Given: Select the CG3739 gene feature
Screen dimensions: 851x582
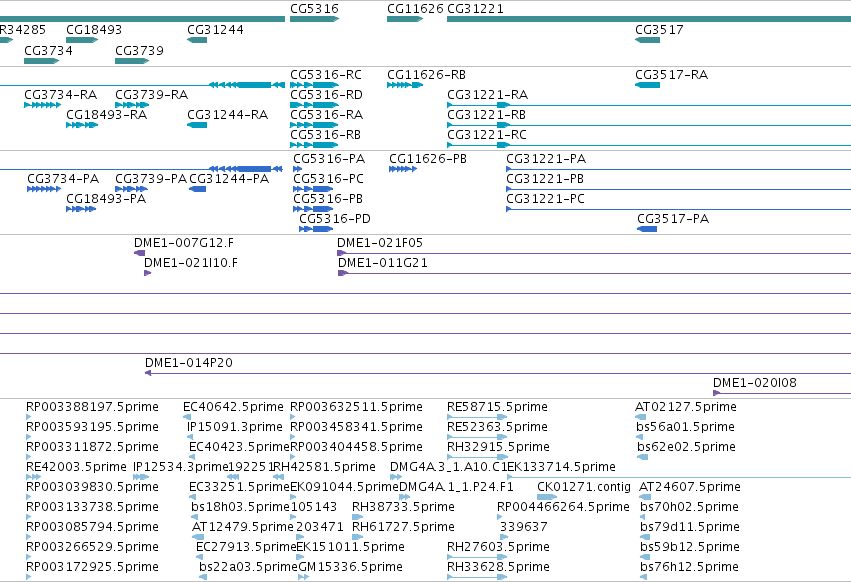Looking at the screenshot, I should coord(132,61).
